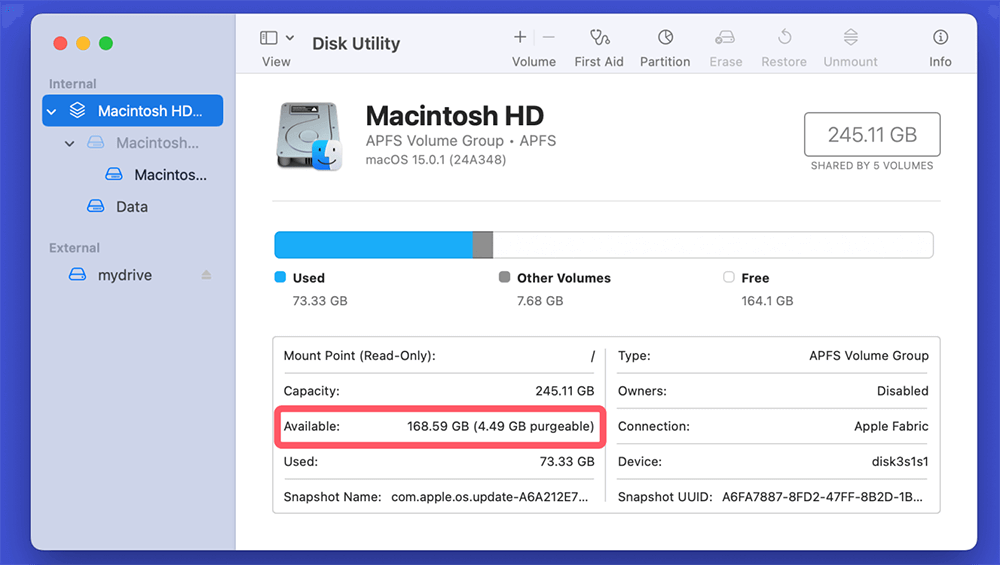The height and width of the screenshot is (565, 1000).
Task: Click the Used row value in details table
Action: (567, 462)
